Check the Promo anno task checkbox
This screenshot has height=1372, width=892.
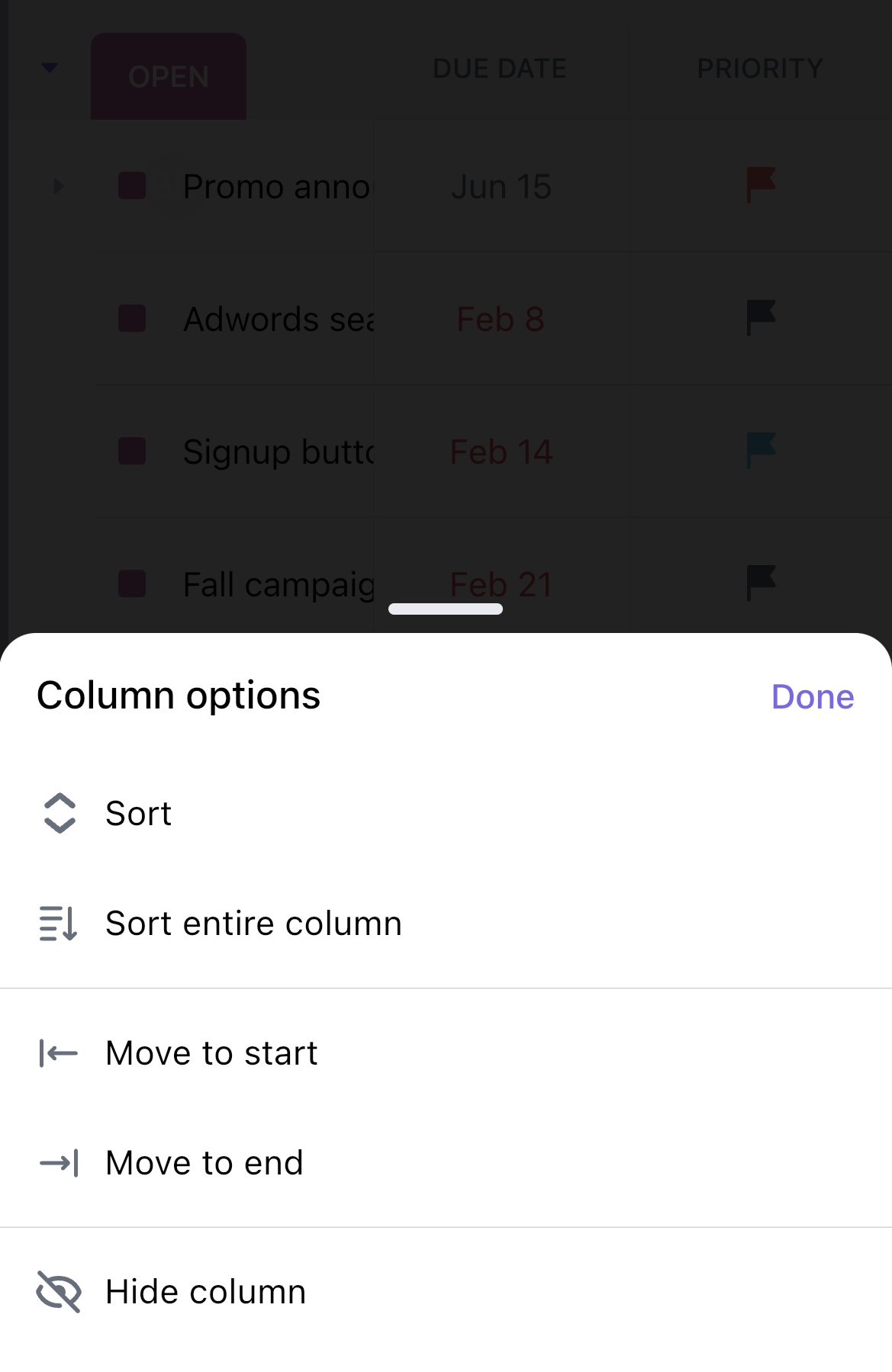coord(131,186)
